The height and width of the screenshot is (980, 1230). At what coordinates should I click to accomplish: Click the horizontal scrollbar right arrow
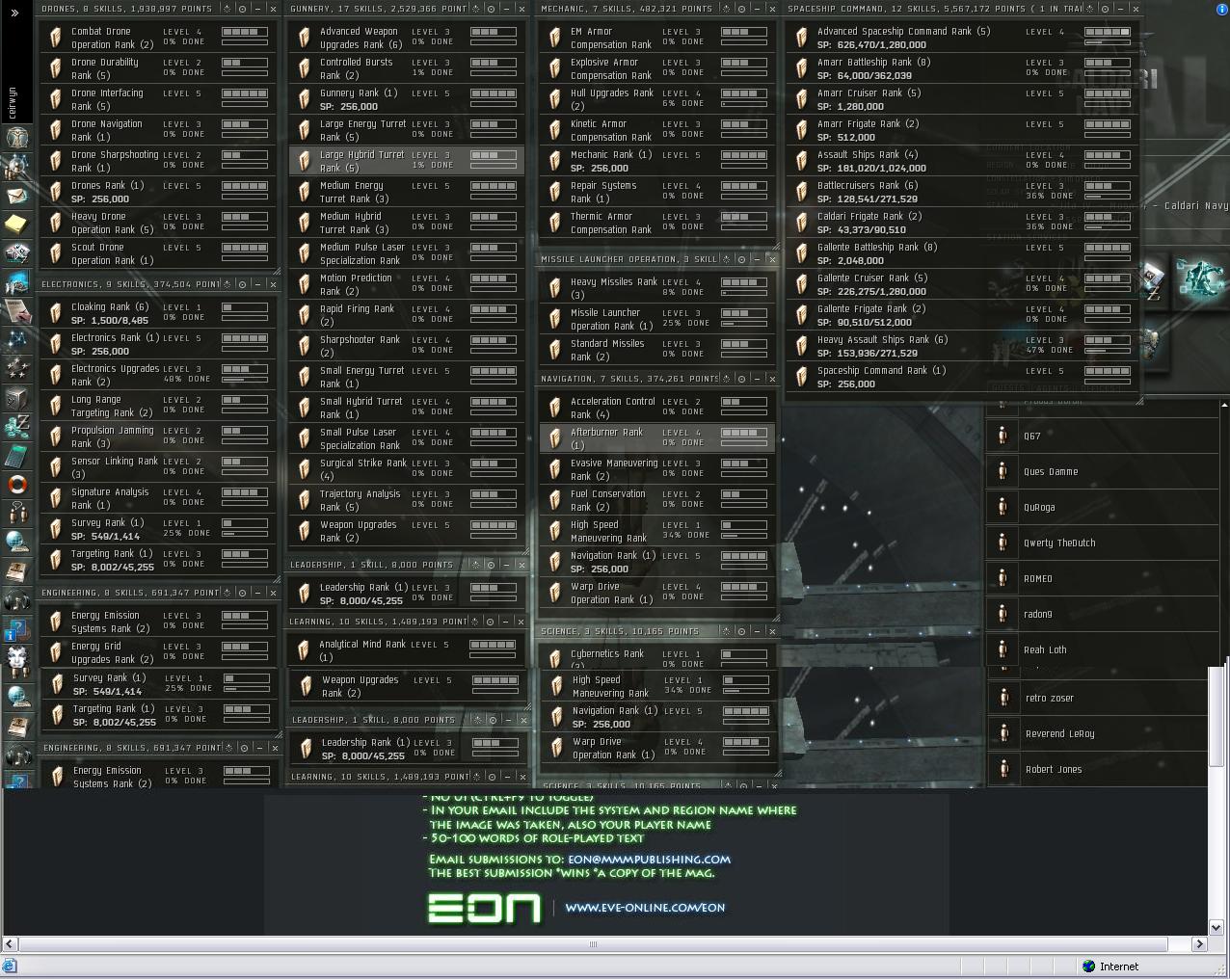click(x=1199, y=944)
